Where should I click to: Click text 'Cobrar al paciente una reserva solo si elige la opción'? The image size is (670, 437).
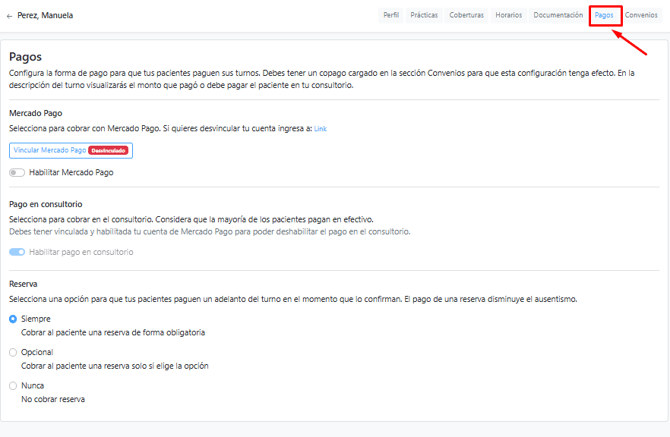[x=115, y=366]
